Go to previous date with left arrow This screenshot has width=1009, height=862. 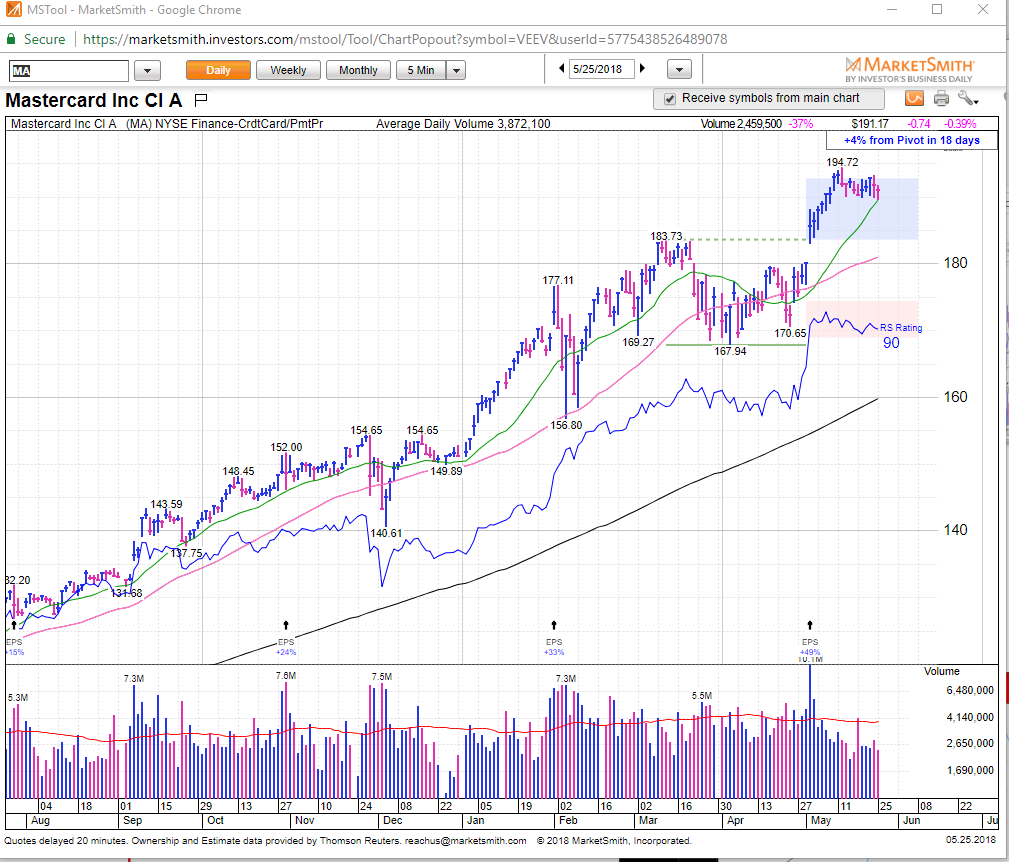click(x=561, y=69)
